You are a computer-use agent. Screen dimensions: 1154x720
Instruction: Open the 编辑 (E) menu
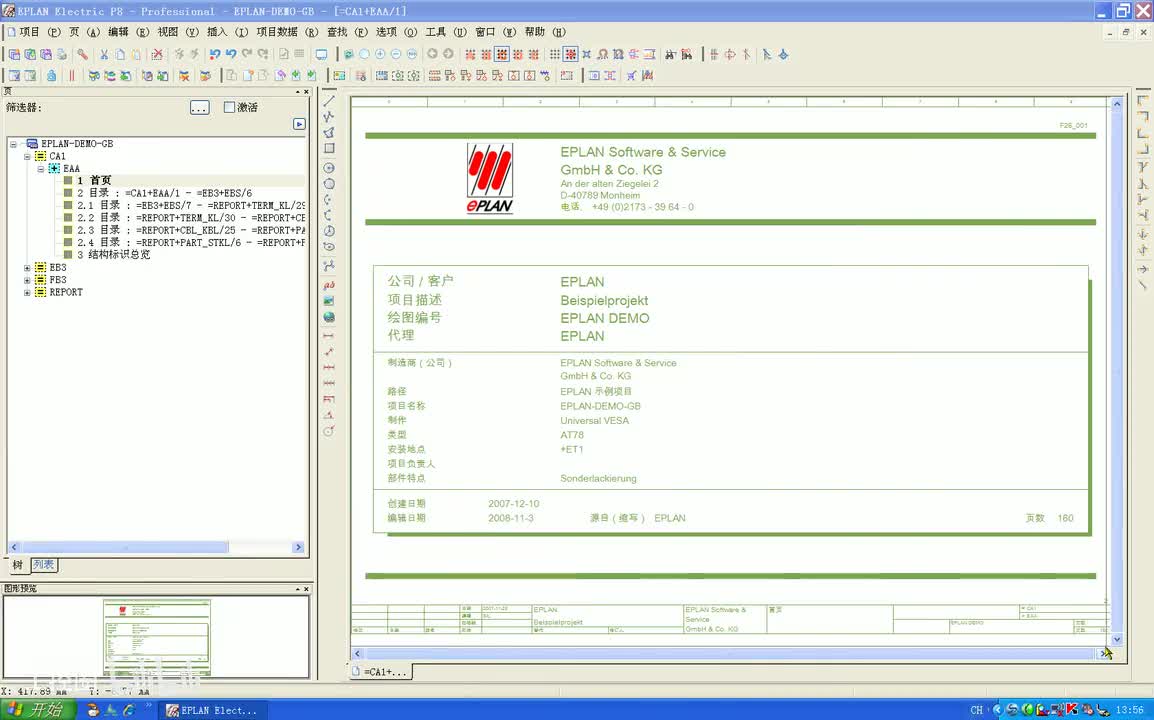pyautogui.click(x=128, y=32)
